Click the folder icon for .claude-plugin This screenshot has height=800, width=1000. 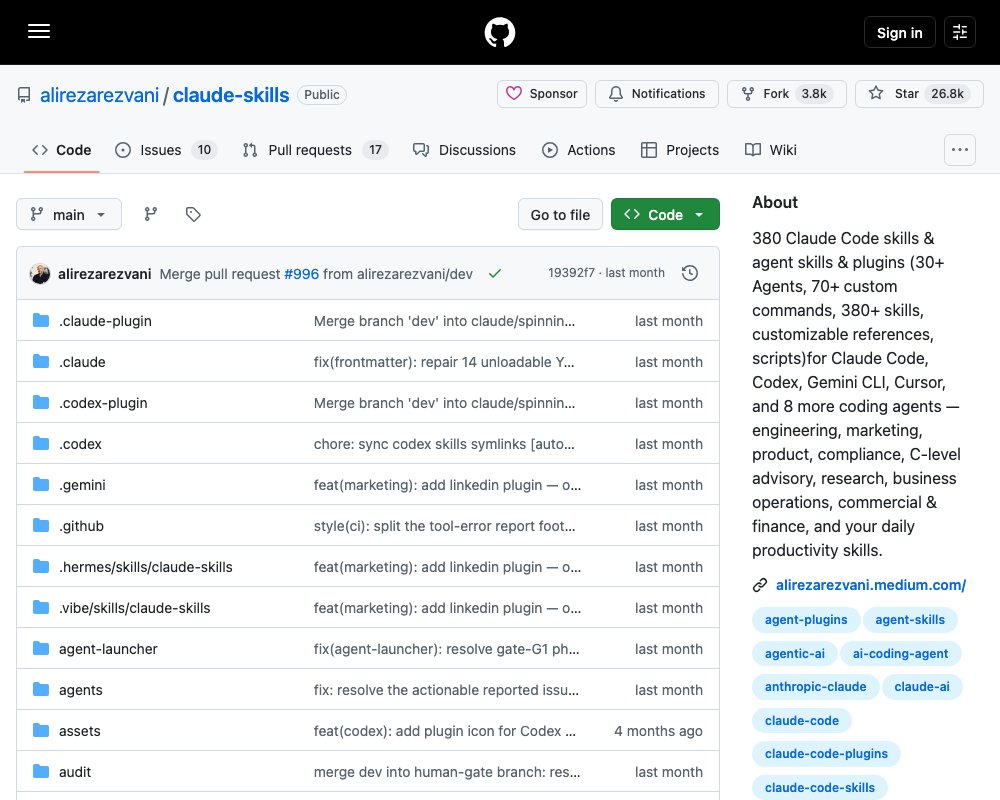tap(41, 320)
